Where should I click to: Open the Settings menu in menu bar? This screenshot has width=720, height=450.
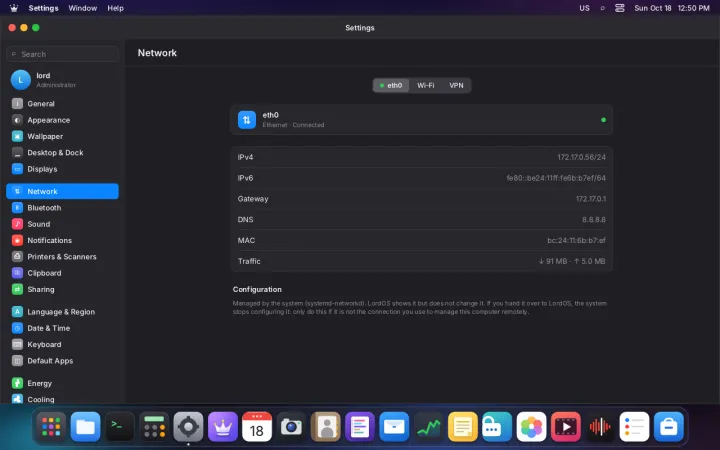click(x=43, y=8)
